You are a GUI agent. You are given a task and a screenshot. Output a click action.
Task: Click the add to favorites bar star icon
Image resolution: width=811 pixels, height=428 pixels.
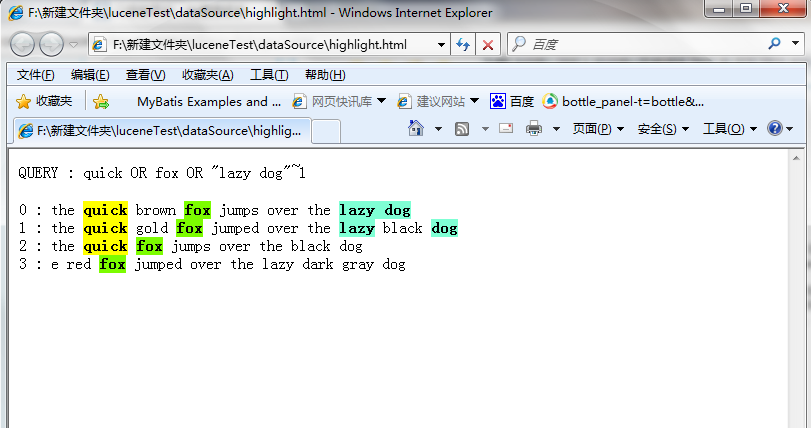point(101,102)
